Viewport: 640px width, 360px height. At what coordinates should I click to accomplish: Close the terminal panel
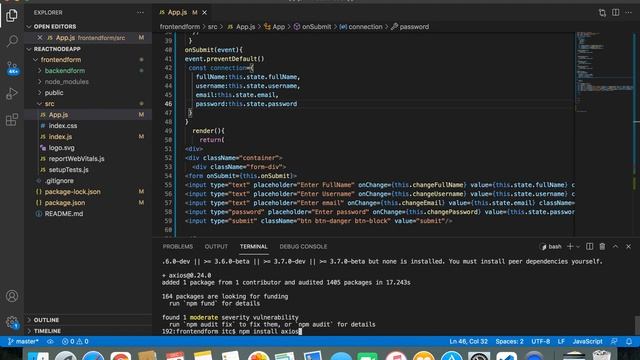pyautogui.click(x=629, y=247)
